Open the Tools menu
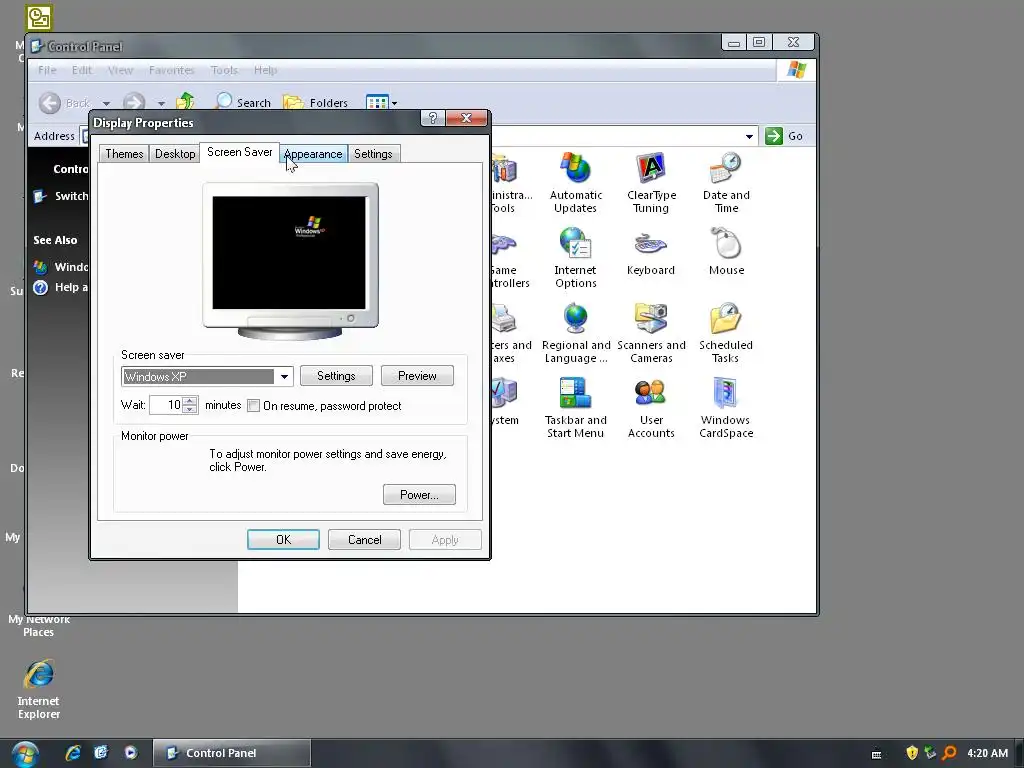1024x768 pixels. pyautogui.click(x=224, y=70)
